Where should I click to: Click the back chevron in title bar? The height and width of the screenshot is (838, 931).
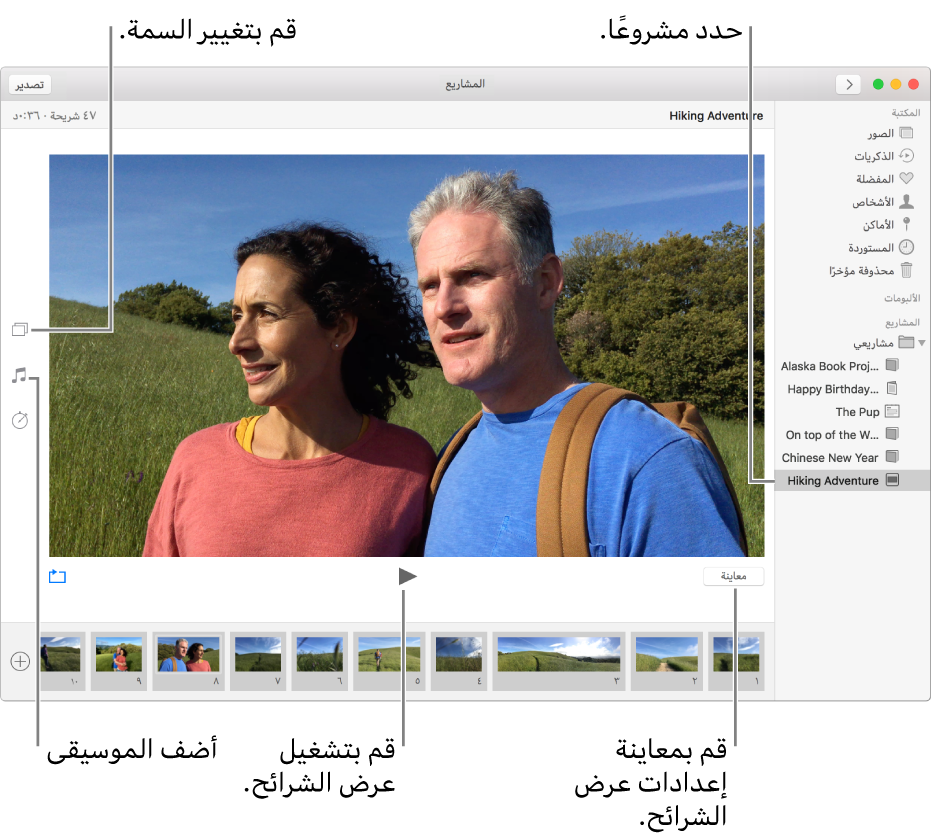[848, 84]
